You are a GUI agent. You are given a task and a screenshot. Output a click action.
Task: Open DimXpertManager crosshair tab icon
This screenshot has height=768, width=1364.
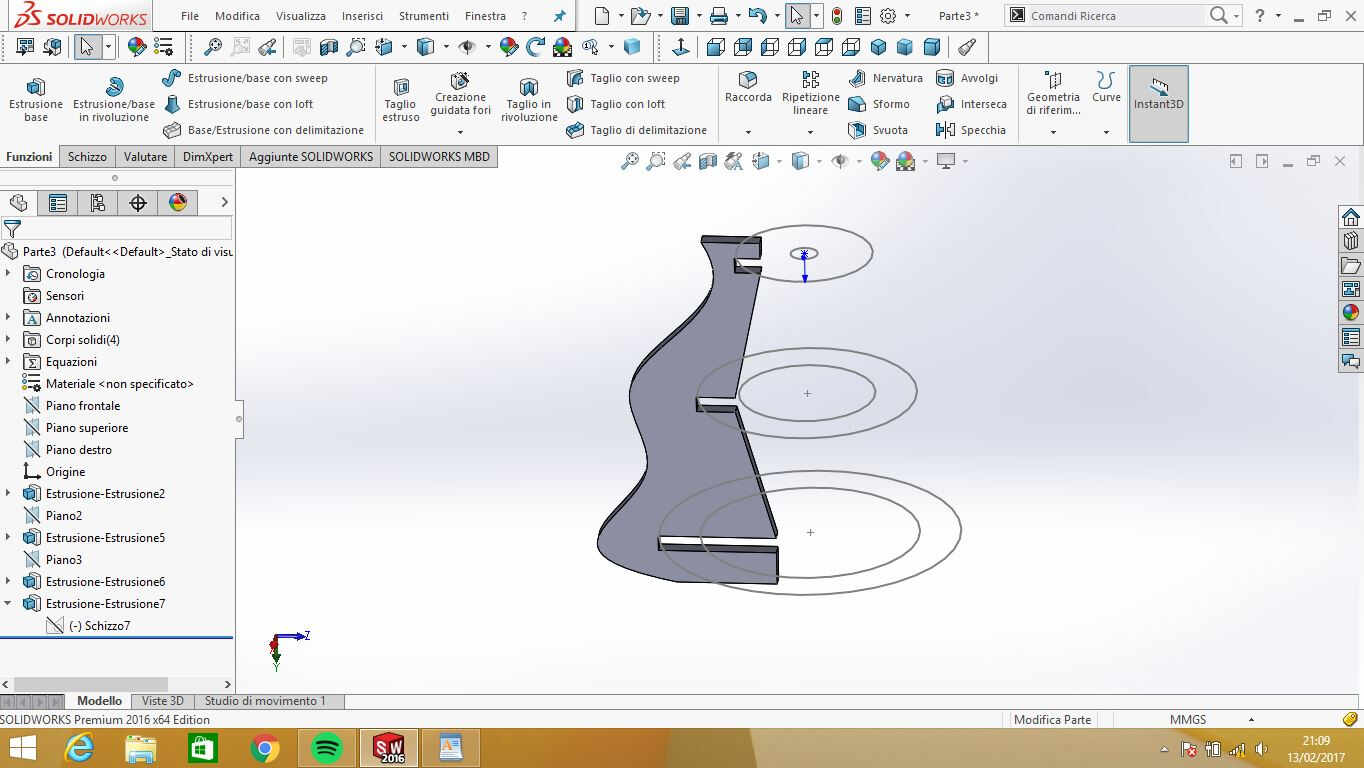click(x=138, y=203)
